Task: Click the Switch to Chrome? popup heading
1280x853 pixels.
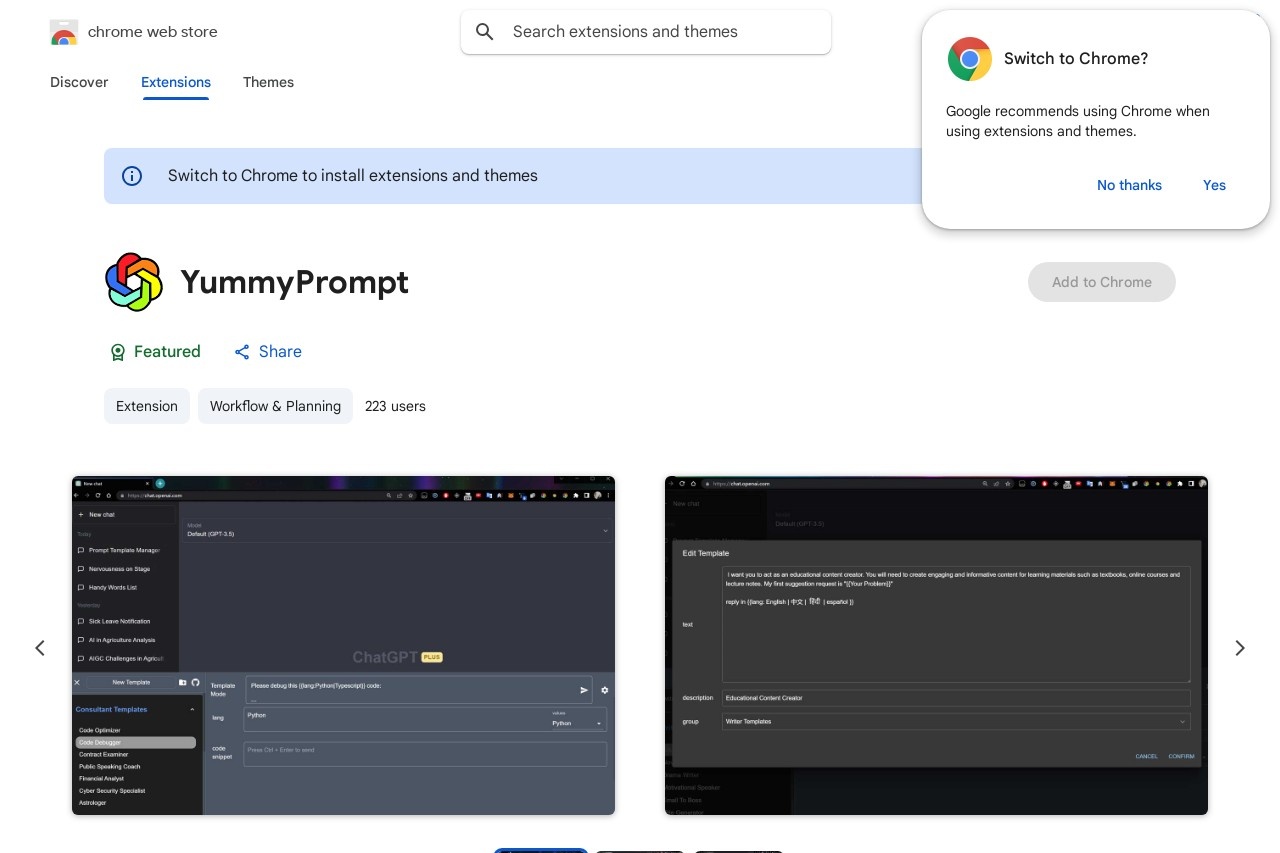Action: pyautogui.click(x=1076, y=59)
